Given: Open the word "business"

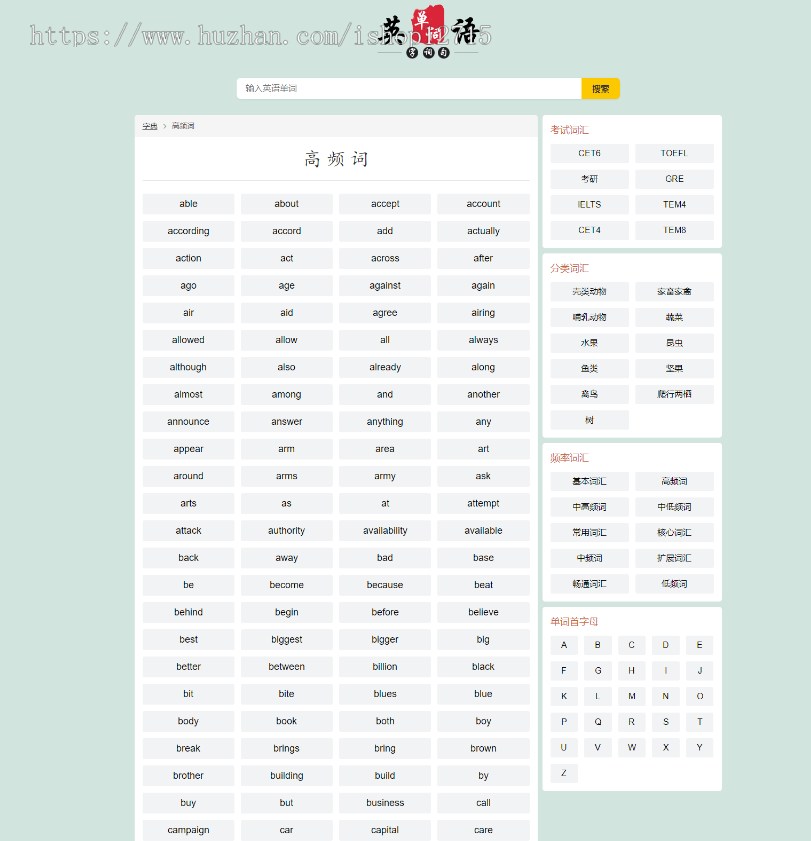Looking at the screenshot, I should [x=385, y=803].
